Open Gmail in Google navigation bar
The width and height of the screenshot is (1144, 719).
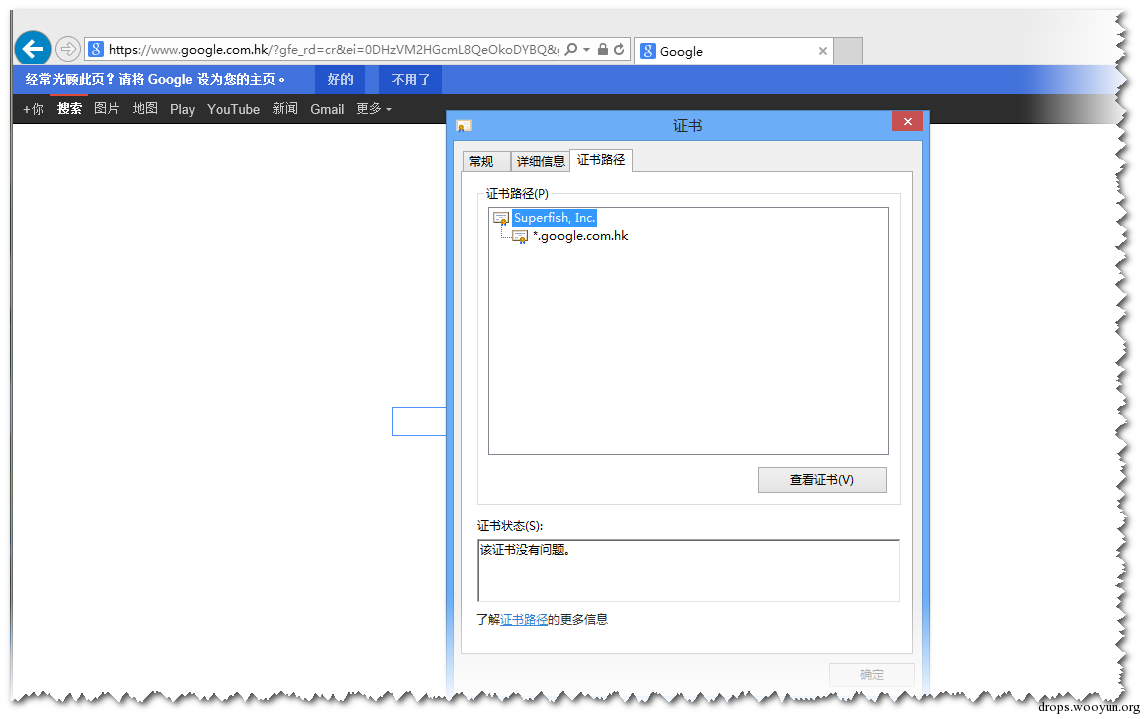[x=327, y=109]
